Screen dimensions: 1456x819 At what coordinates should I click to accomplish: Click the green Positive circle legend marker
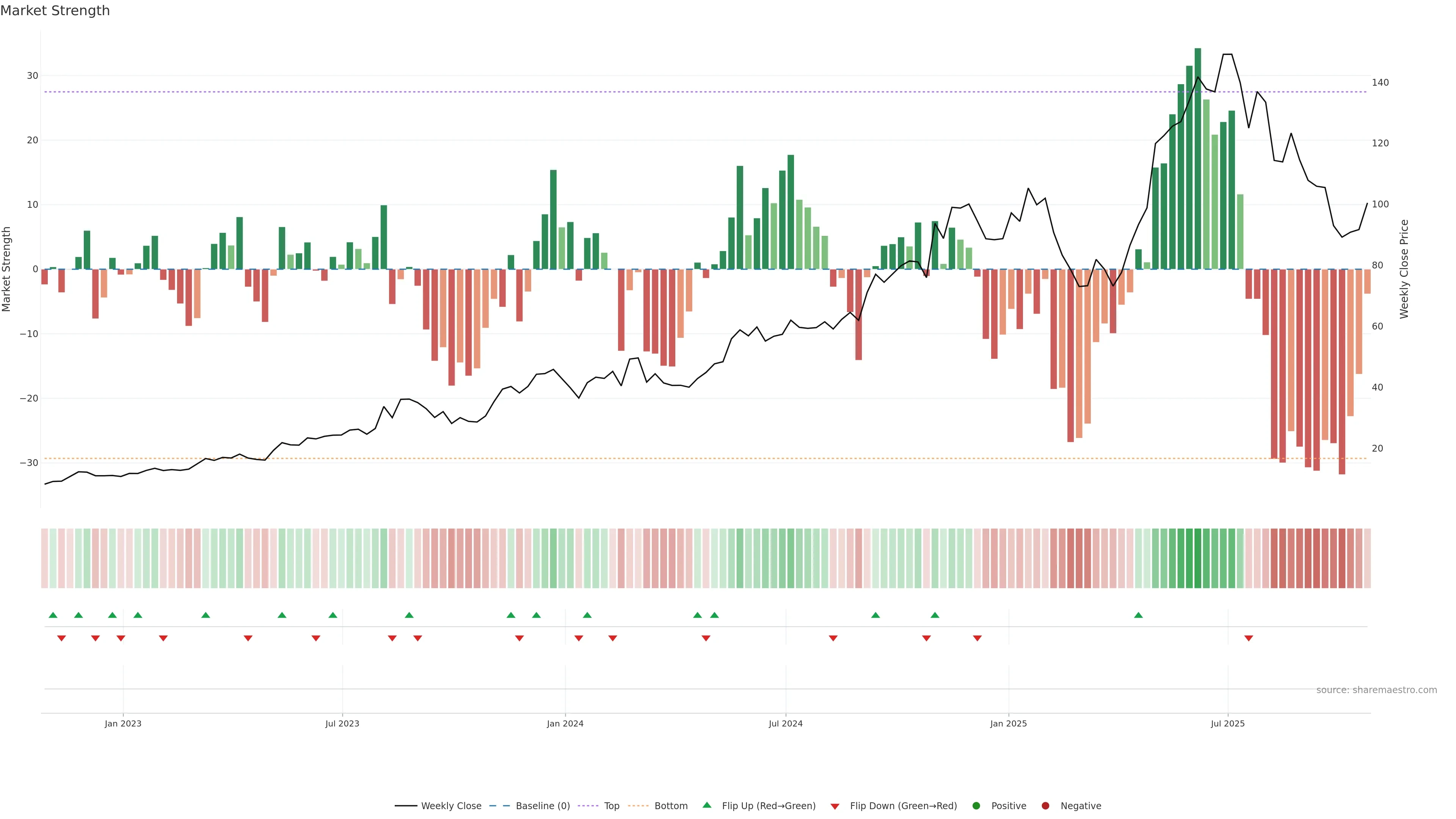(976, 806)
